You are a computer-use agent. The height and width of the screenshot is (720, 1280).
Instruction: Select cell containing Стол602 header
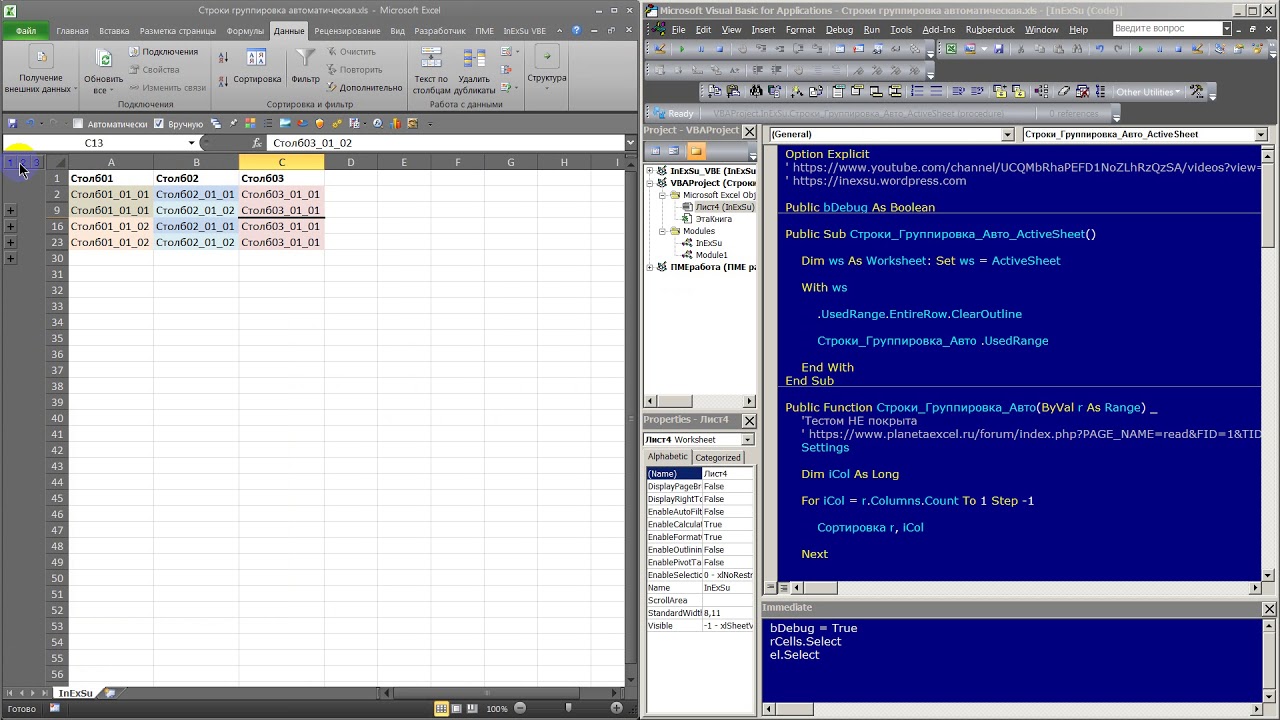pyautogui.click(x=196, y=178)
